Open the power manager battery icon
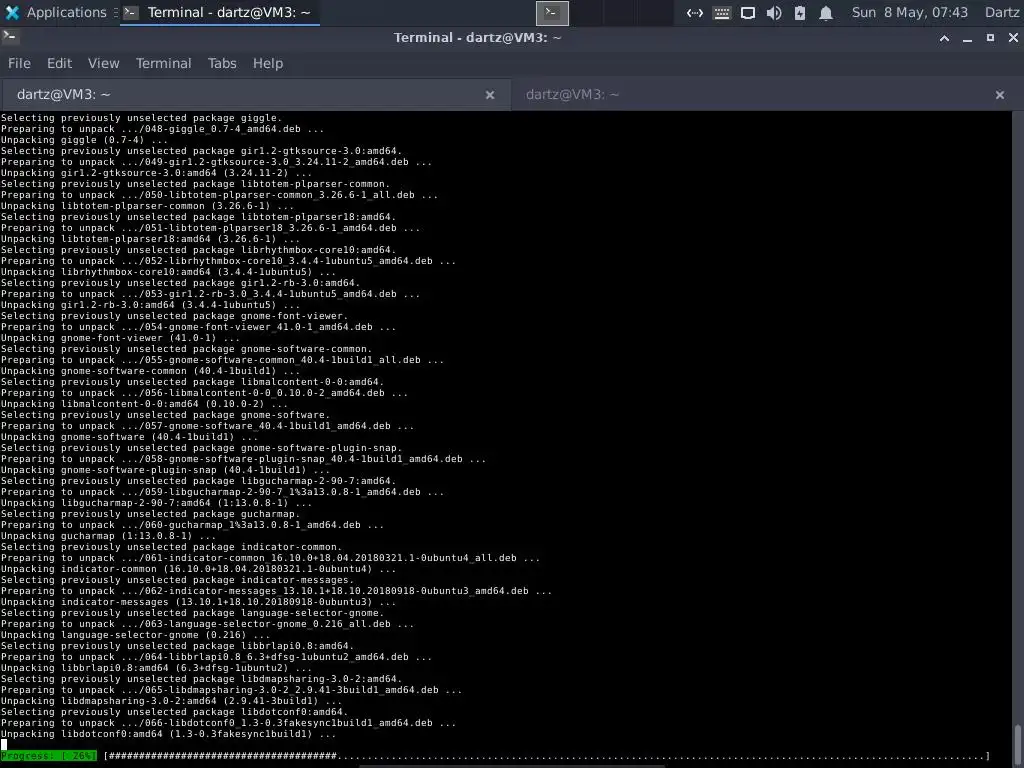Image resolution: width=1024 pixels, height=768 pixels. (x=800, y=13)
